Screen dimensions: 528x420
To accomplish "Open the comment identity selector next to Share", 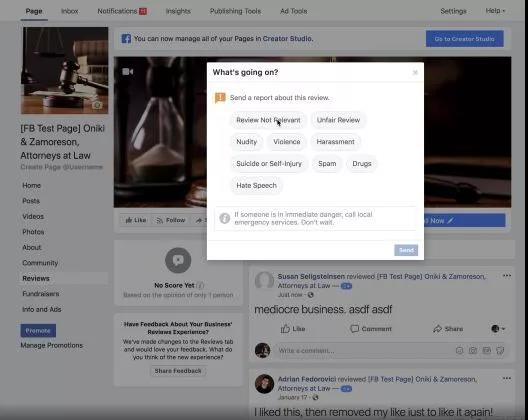I will coord(498,329).
